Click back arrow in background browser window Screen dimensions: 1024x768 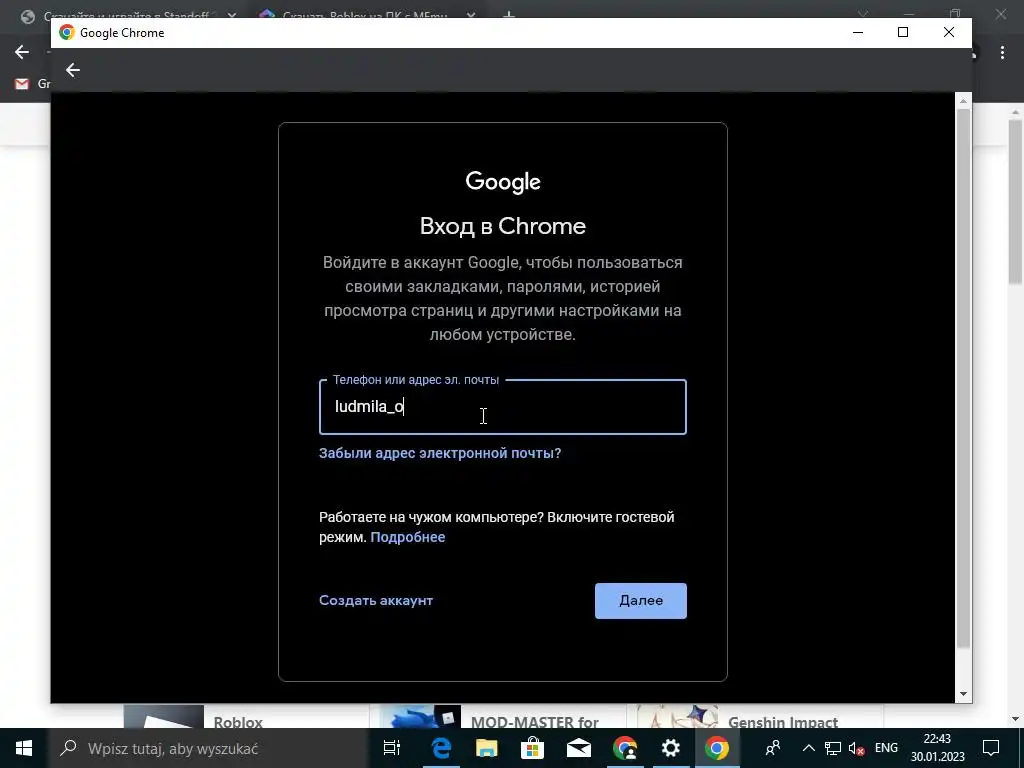click(x=22, y=52)
